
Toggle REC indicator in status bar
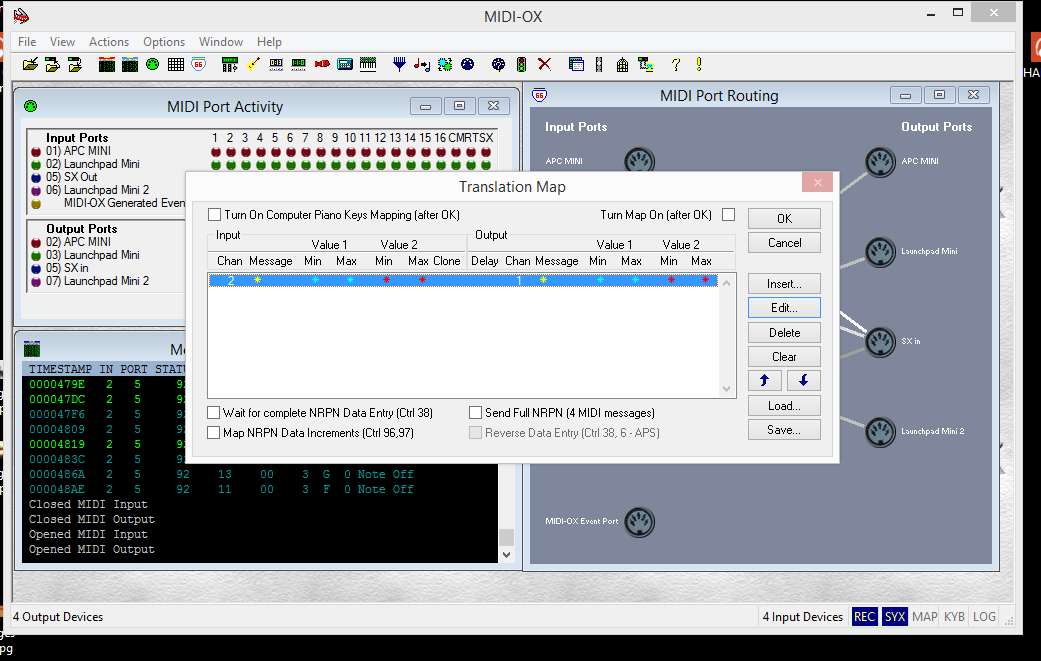click(864, 617)
